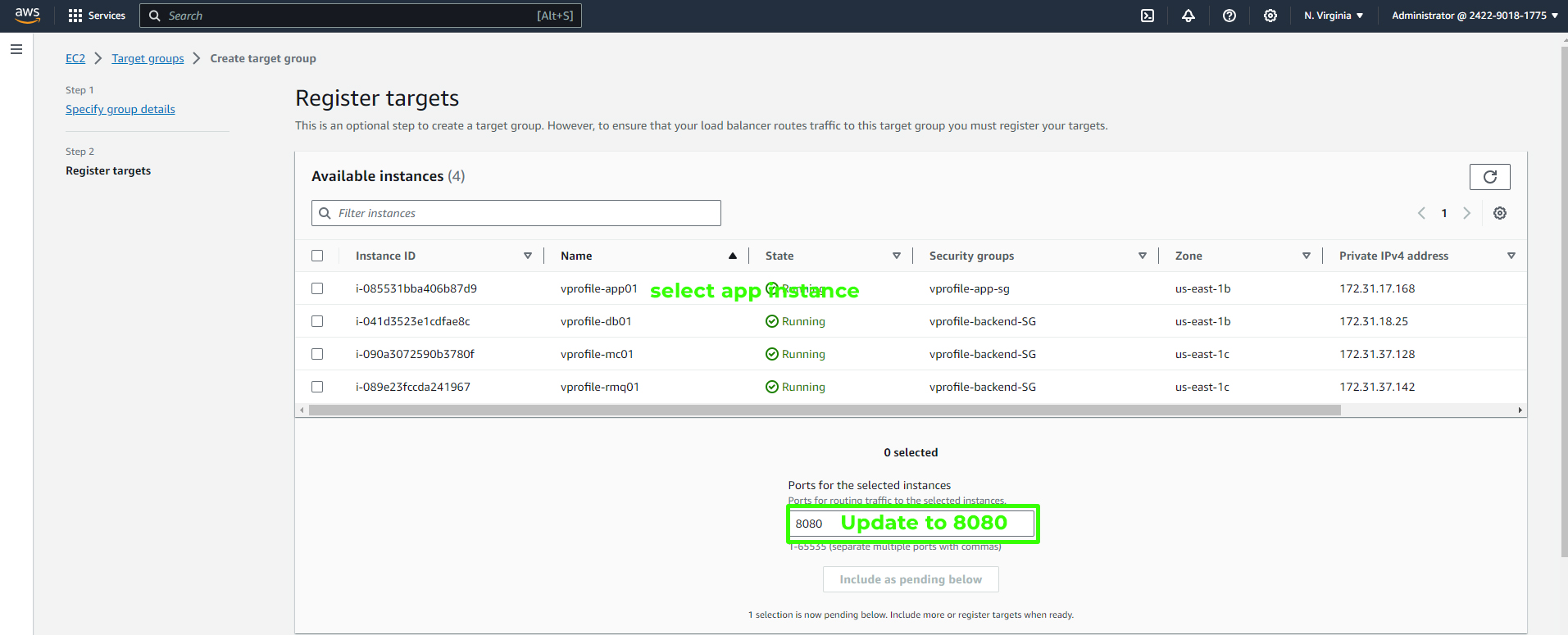
Task: Go to previous page of instances
Action: pyautogui.click(x=1421, y=213)
